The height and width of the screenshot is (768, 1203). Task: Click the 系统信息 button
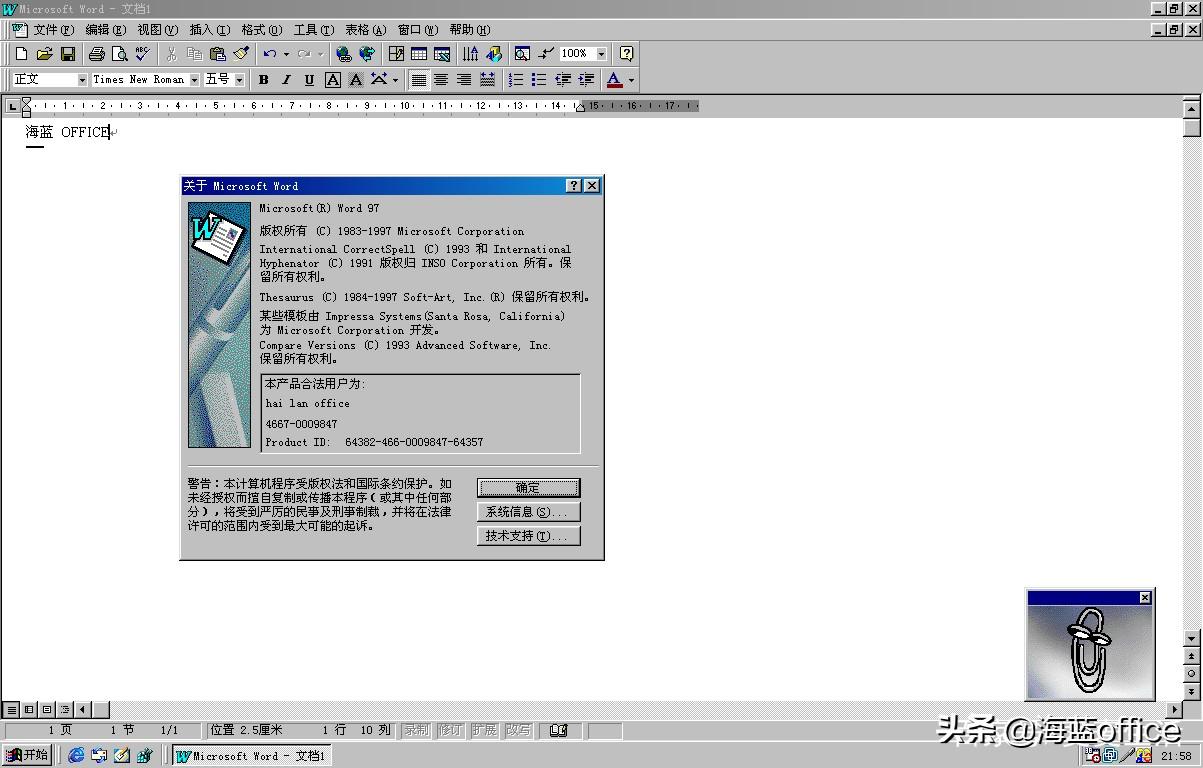pos(528,512)
